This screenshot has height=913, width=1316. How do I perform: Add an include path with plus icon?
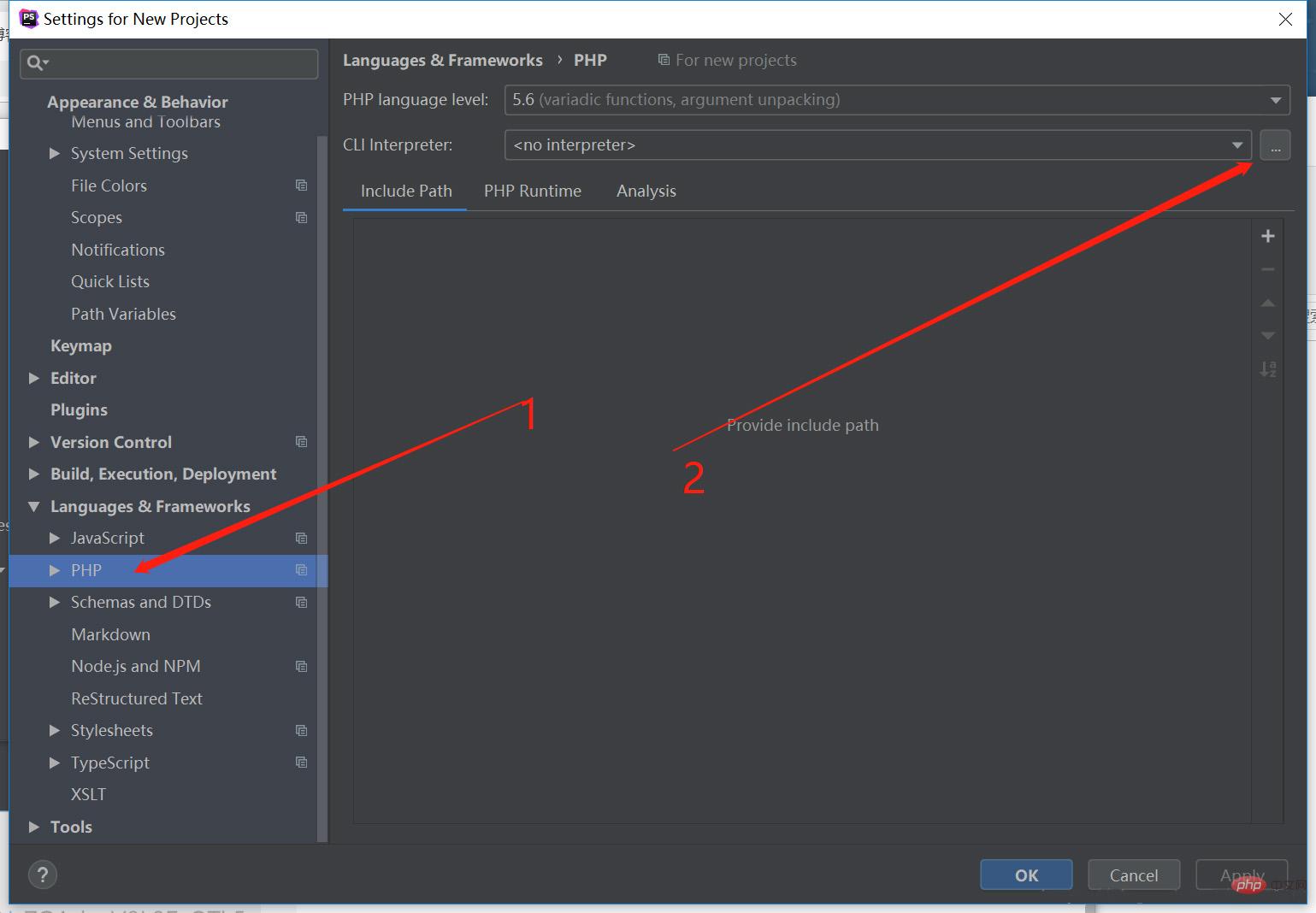pos(1268,236)
